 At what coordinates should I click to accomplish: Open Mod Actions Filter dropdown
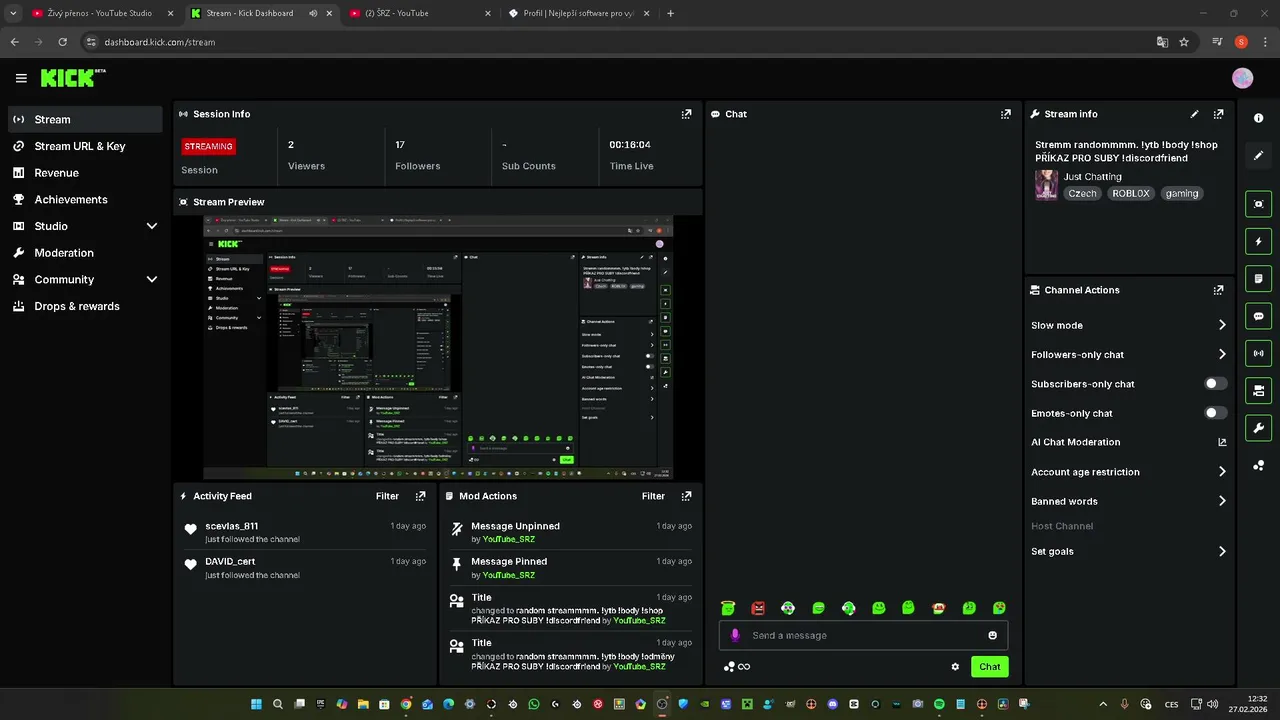tap(653, 496)
